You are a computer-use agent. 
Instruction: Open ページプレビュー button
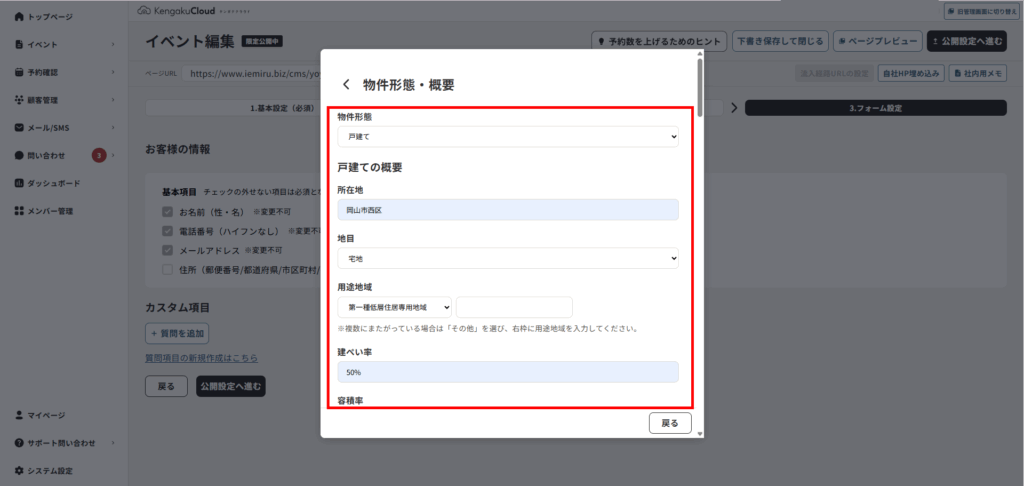(x=878, y=41)
